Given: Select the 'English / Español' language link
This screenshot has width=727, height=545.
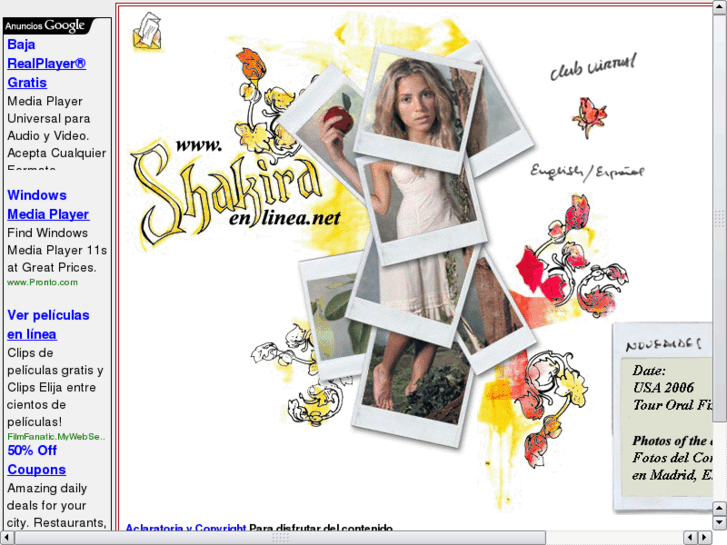Looking at the screenshot, I should pyautogui.click(x=587, y=172).
